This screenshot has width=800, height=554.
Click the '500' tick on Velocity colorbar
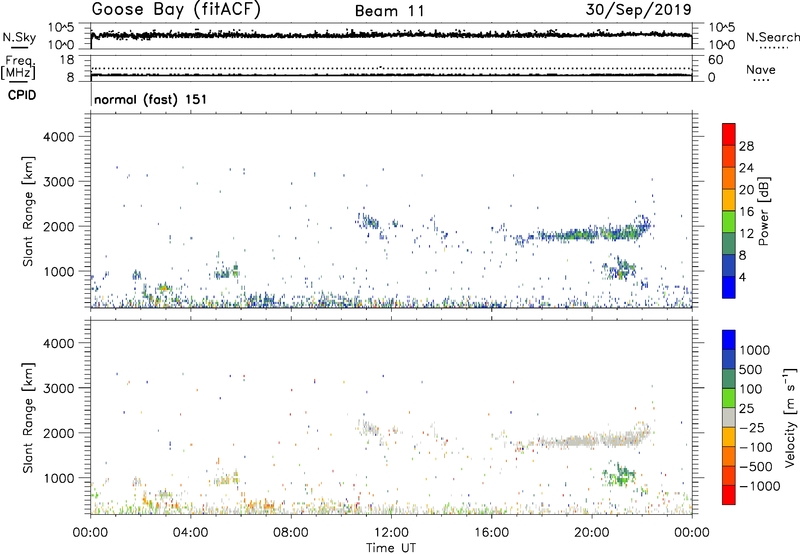tap(751, 370)
